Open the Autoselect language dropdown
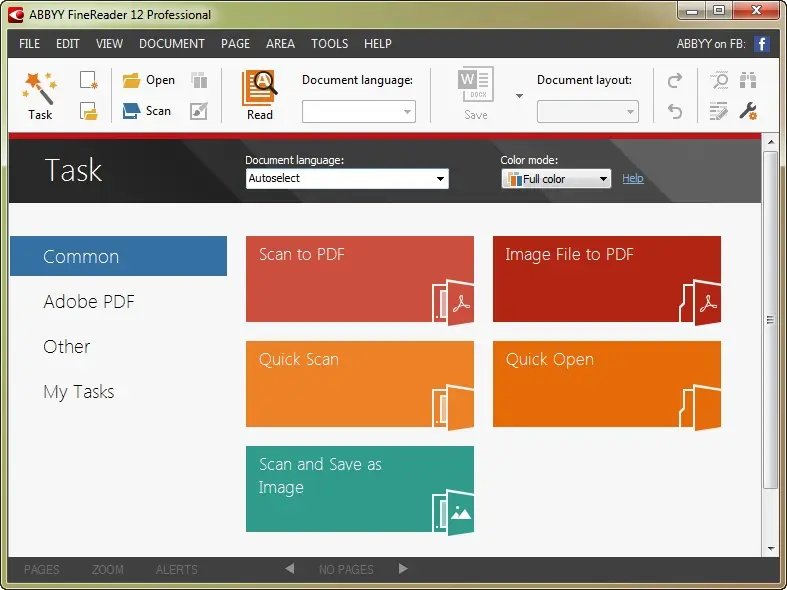The width and height of the screenshot is (787, 590). click(x=347, y=179)
